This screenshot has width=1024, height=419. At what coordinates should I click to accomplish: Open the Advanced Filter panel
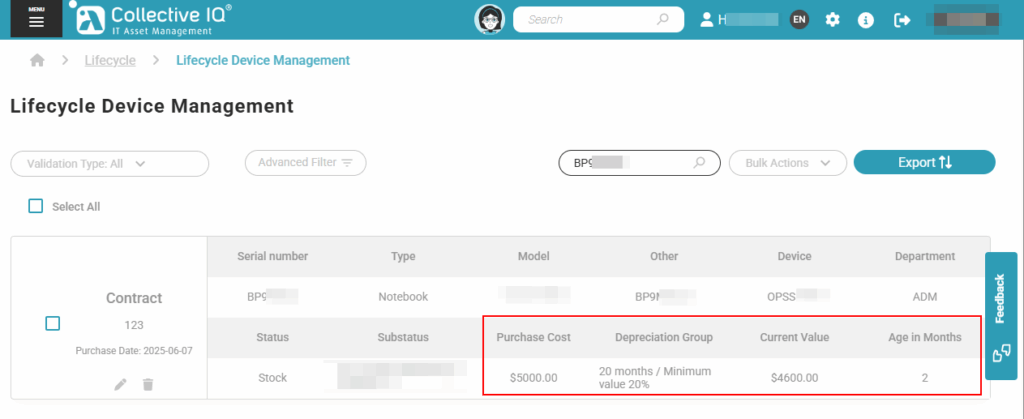point(305,162)
